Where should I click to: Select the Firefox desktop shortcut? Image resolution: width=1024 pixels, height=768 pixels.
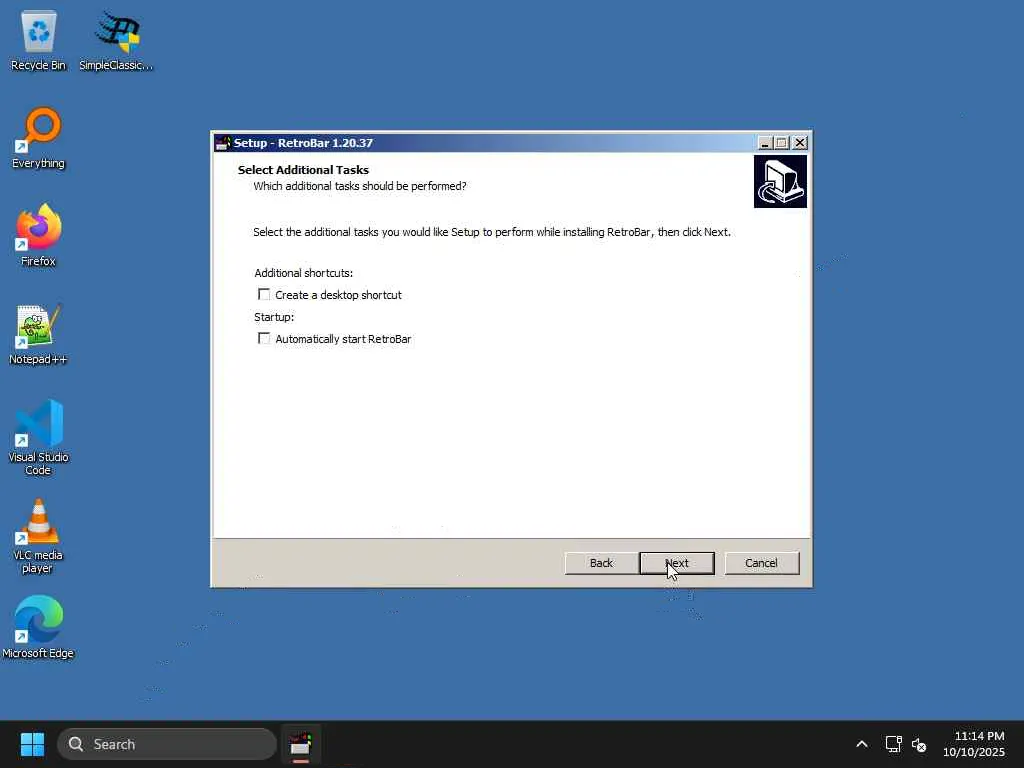point(39,236)
